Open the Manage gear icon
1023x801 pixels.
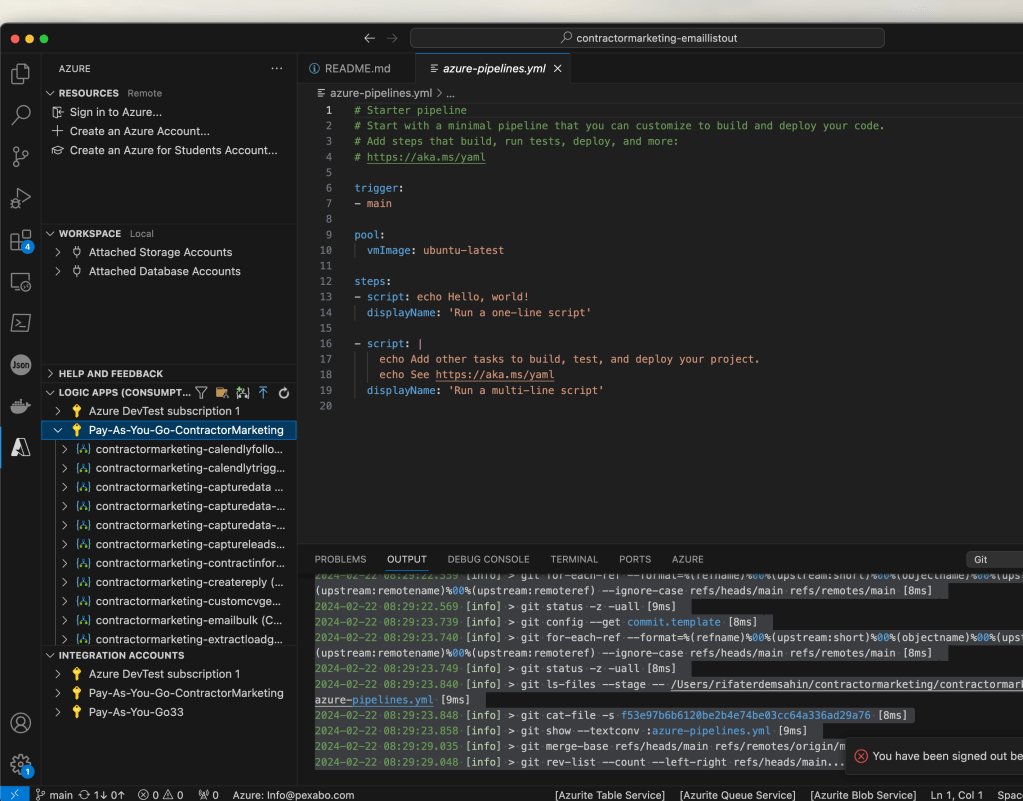coord(21,765)
